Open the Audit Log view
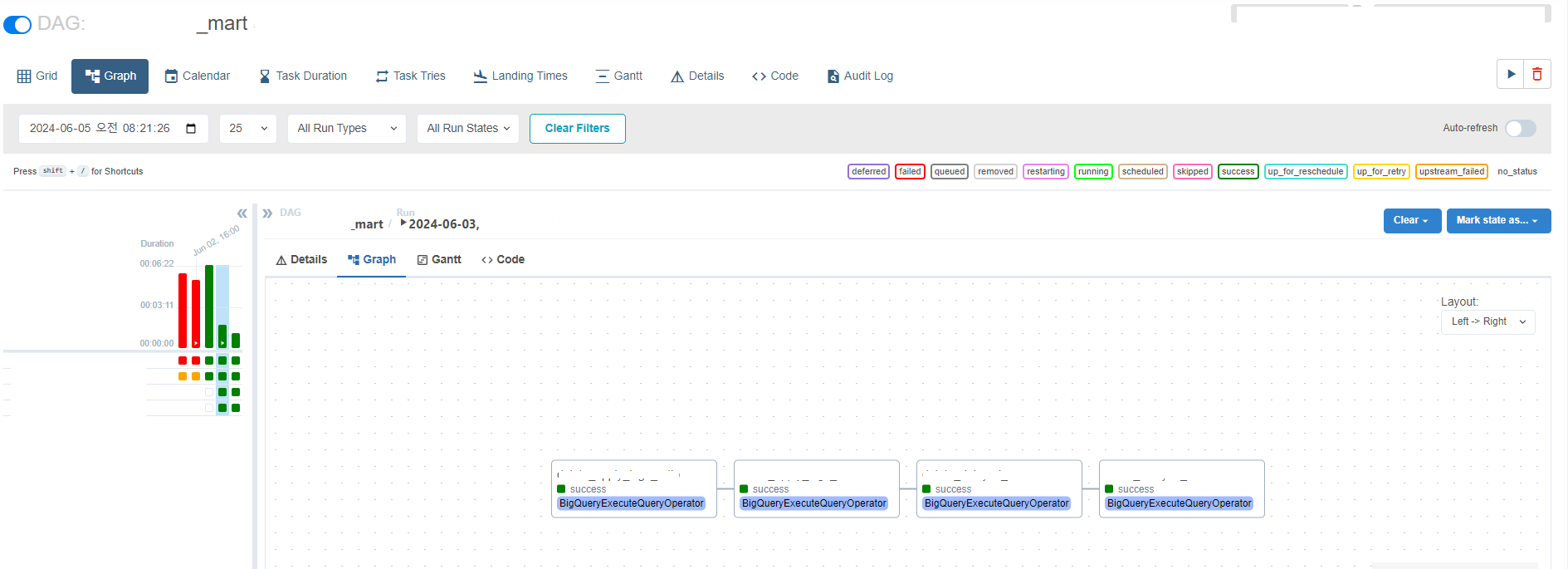 click(860, 76)
